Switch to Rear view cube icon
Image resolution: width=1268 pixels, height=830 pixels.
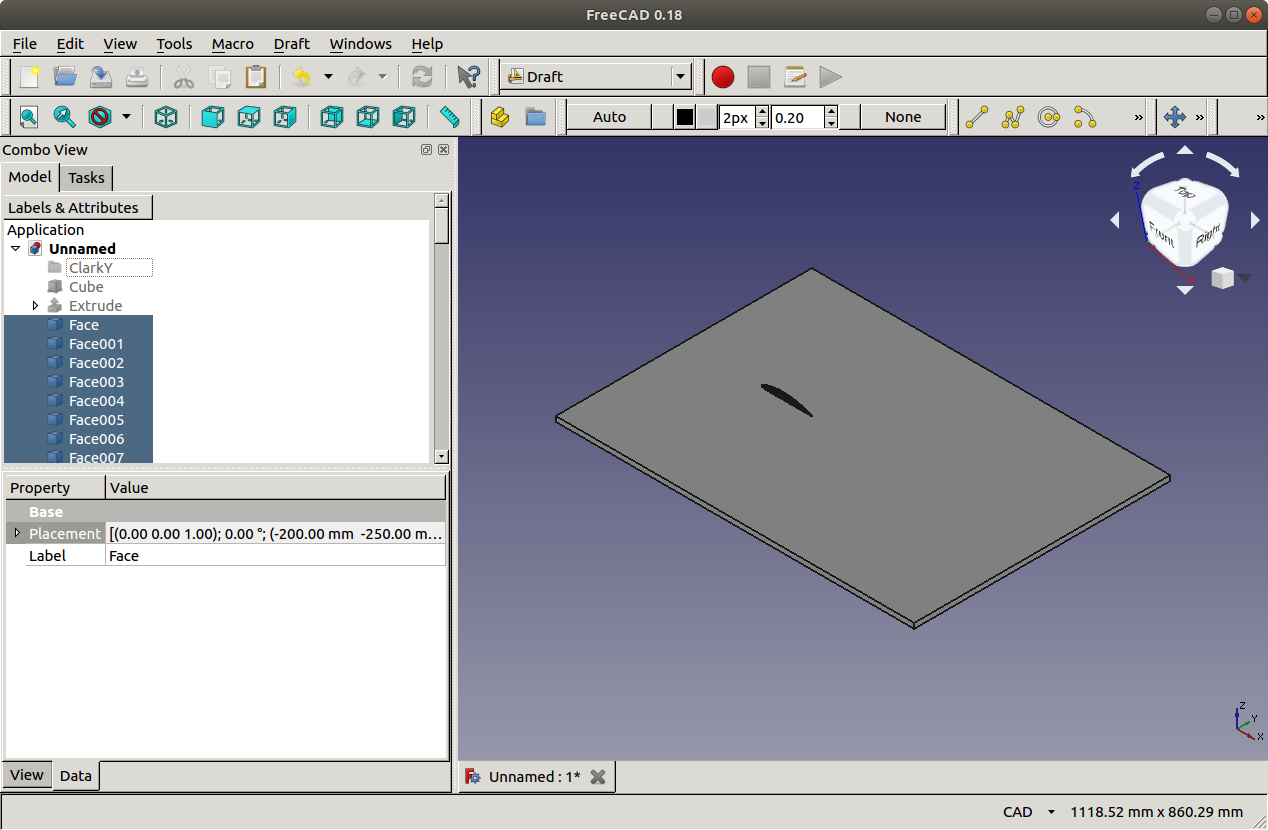(332, 117)
